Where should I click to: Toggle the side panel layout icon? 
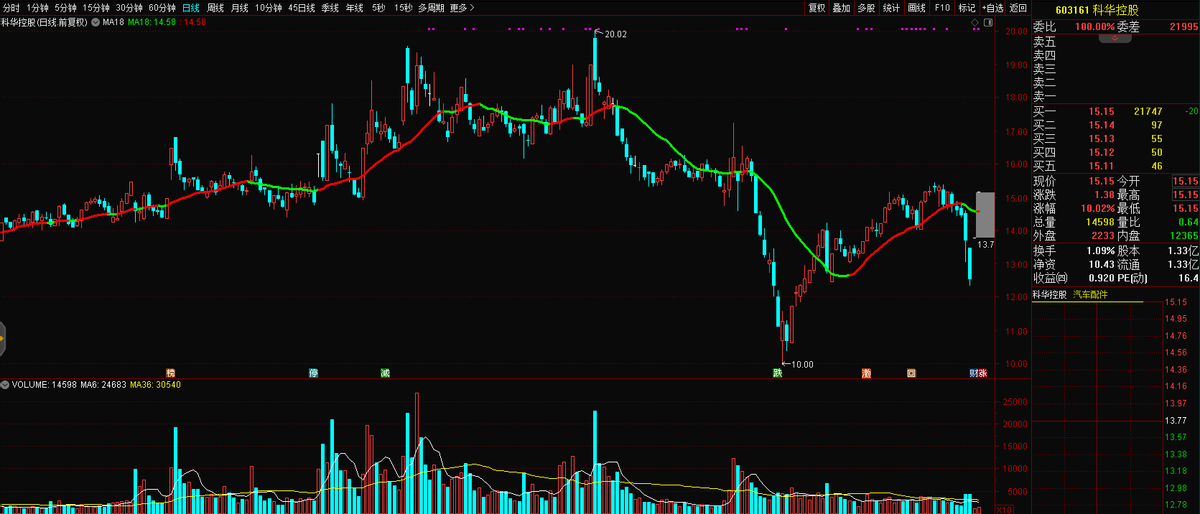pos(988,21)
